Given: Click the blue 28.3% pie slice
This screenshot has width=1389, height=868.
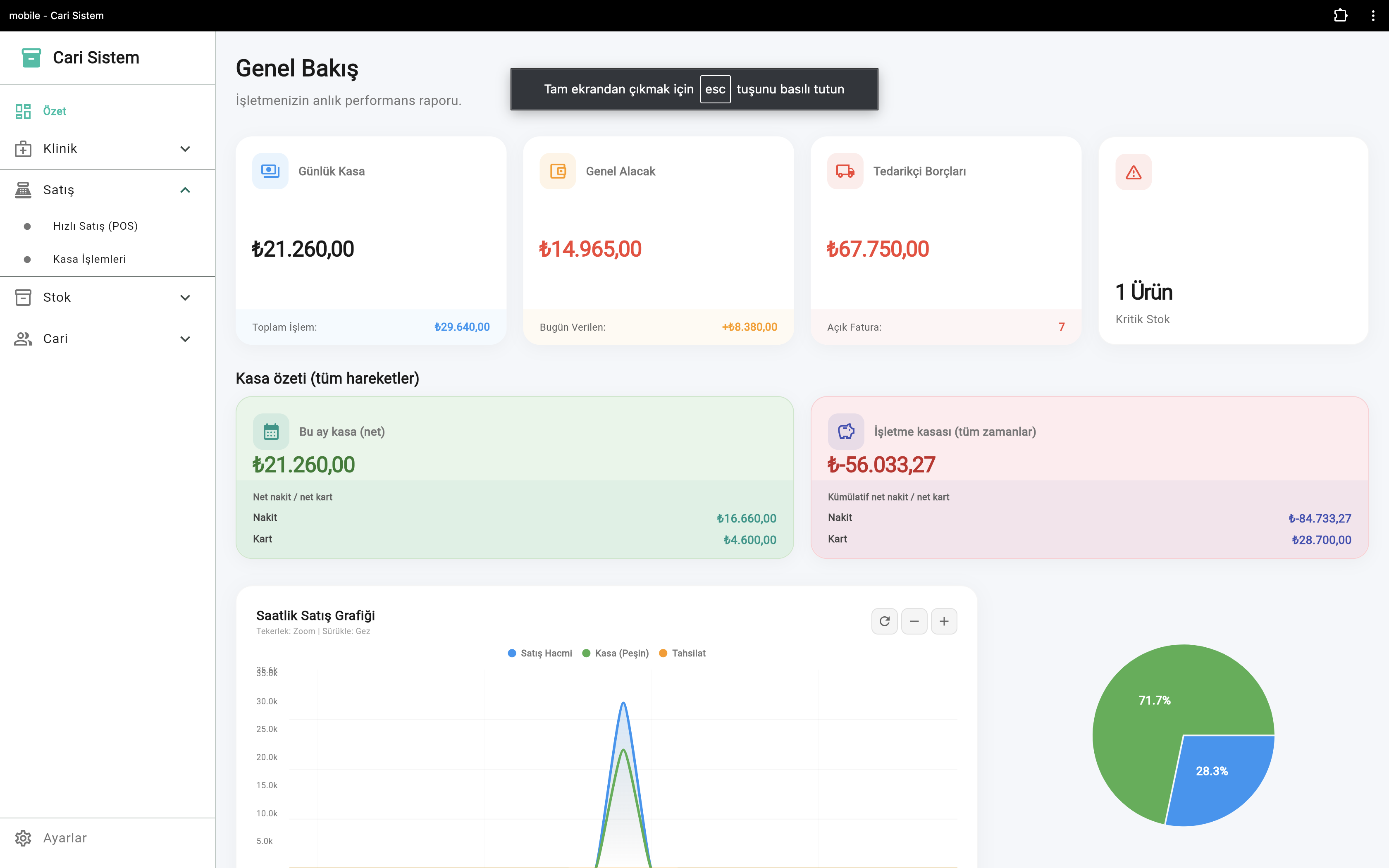Looking at the screenshot, I should click(1212, 771).
